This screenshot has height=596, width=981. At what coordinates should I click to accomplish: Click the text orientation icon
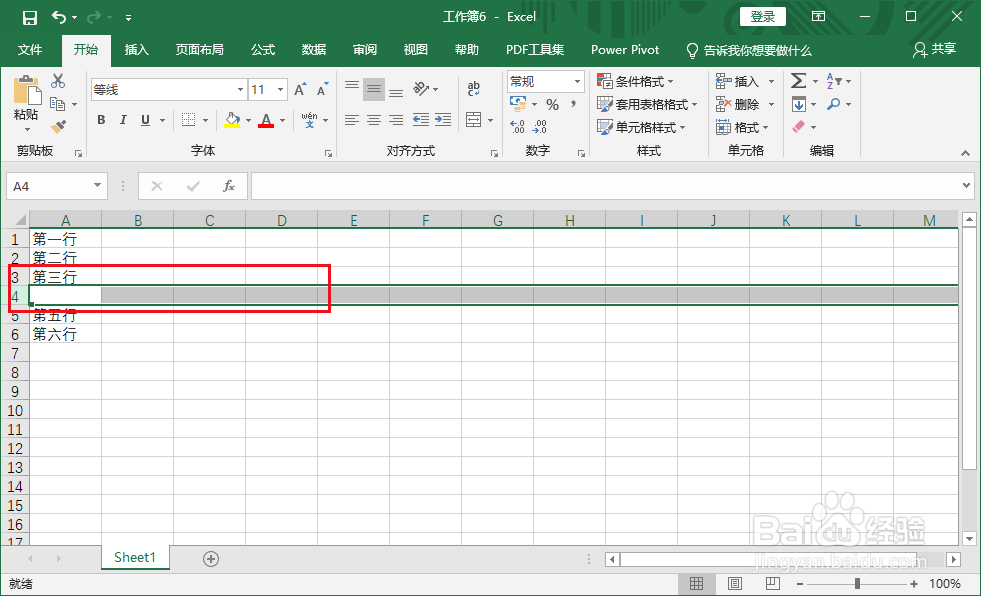(422, 89)
